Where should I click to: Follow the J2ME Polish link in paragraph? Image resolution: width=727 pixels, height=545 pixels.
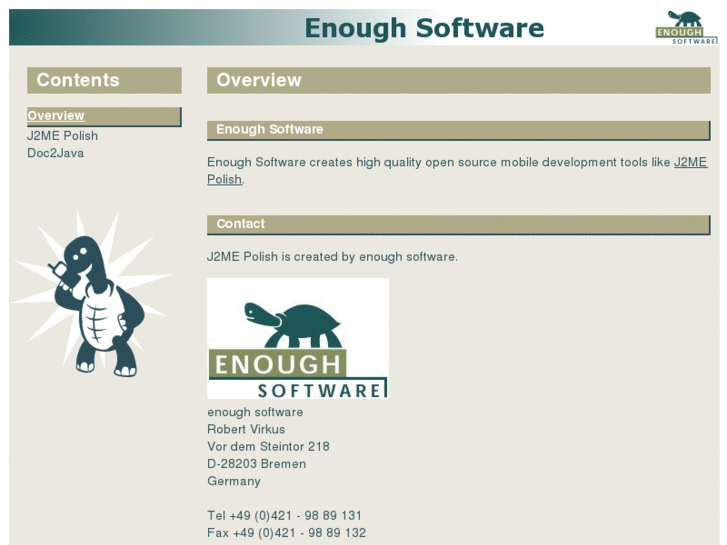(690, 162)
